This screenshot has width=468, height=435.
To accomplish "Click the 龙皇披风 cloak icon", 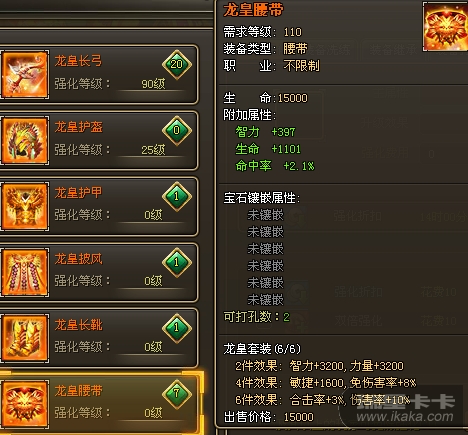I will click(25, 272).
